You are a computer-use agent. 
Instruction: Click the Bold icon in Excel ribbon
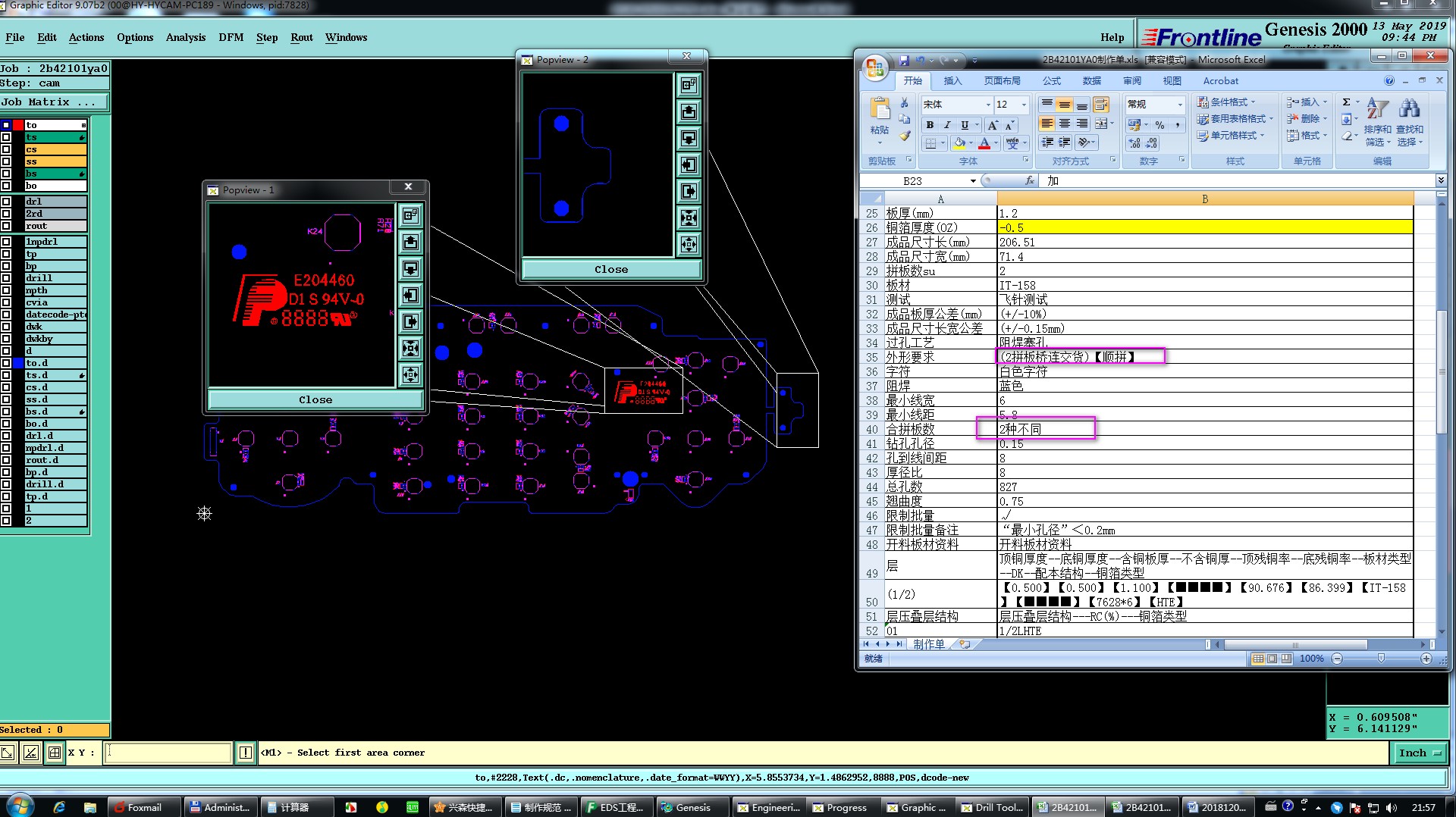coord(930,125)
